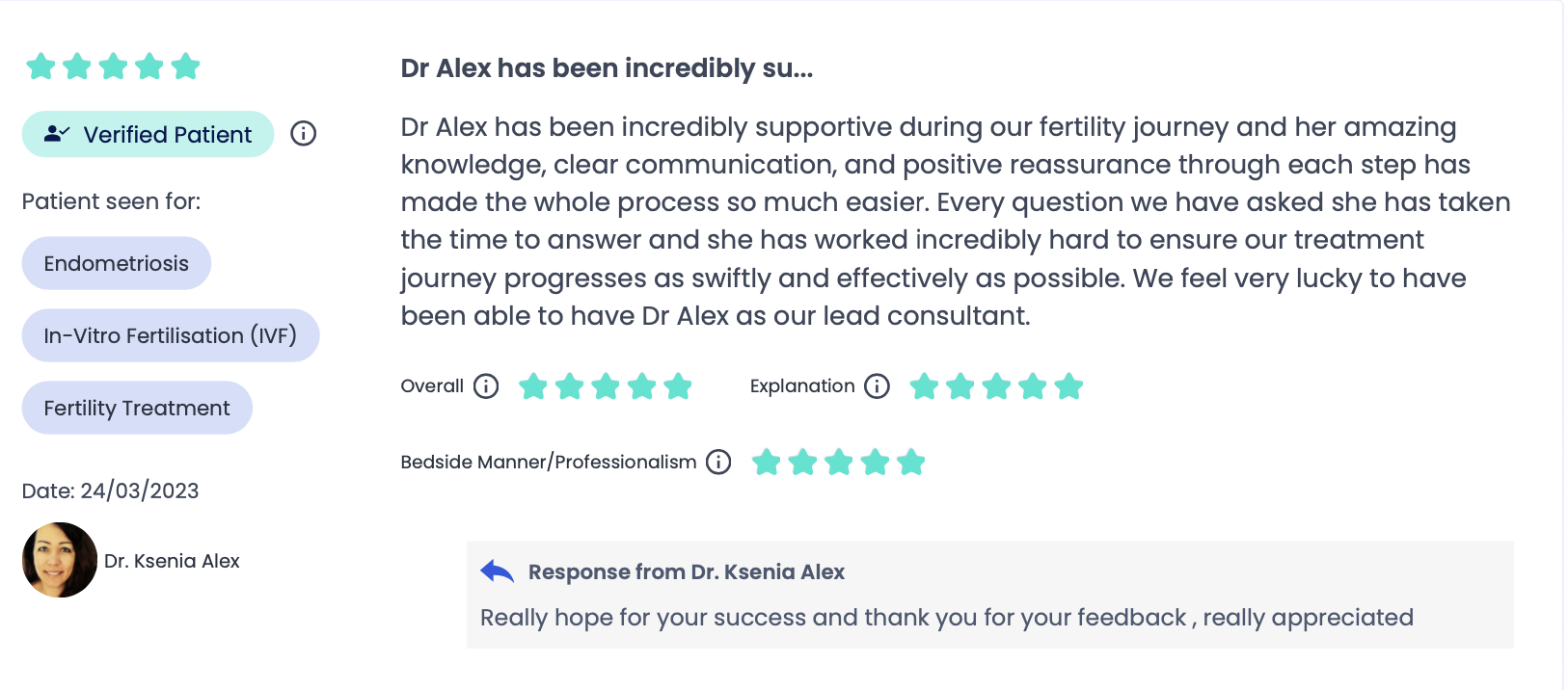This screenshot has width=1568, height=690.
Task: Click the last star of the Explanation rating
Action: pos(1068,386)
